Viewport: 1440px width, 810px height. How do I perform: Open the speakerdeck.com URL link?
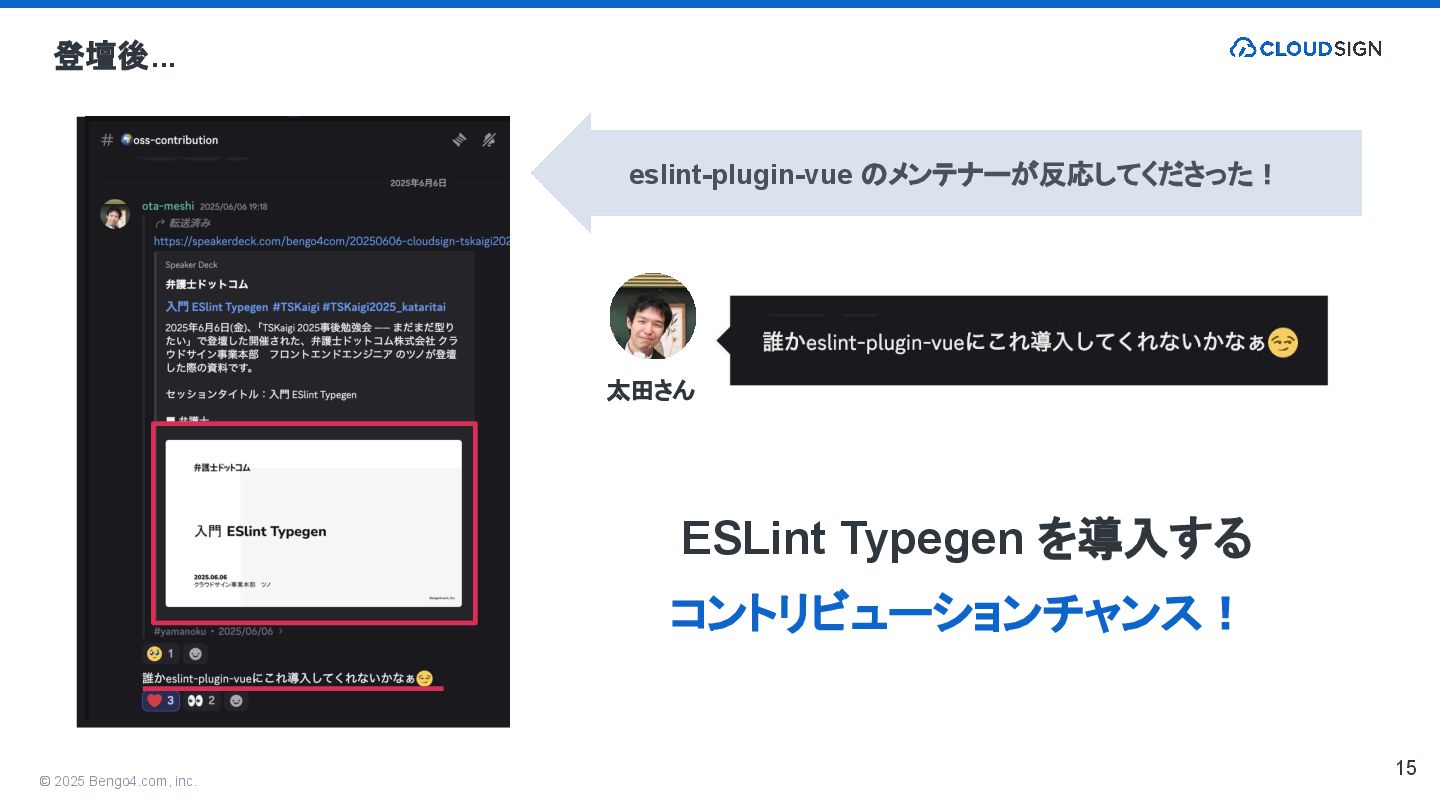coord(332,242)
